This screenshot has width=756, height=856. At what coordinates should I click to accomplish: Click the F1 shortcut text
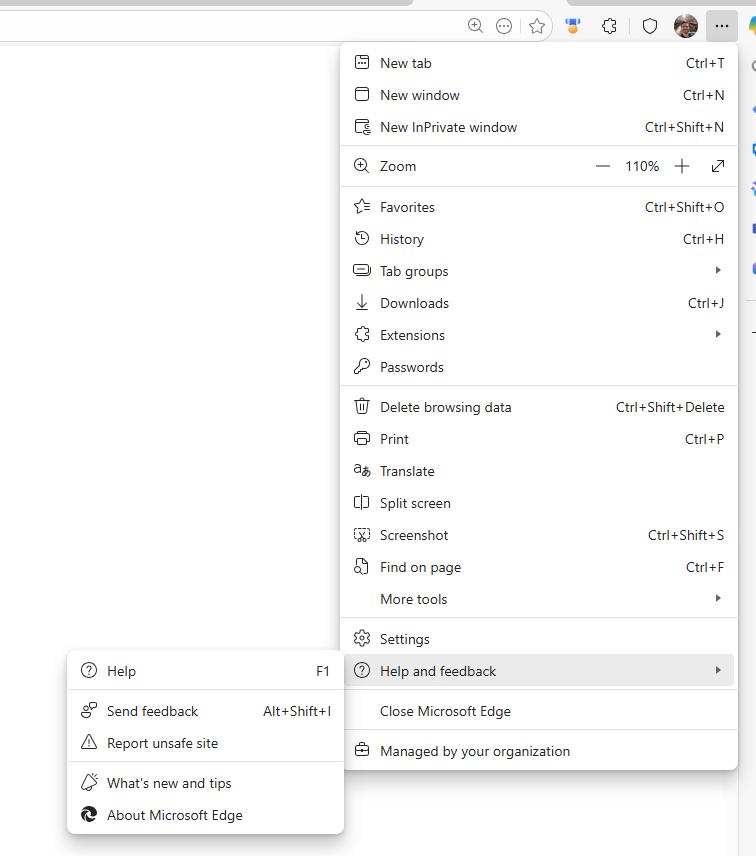pyautogui.click(x=323, y=671)
